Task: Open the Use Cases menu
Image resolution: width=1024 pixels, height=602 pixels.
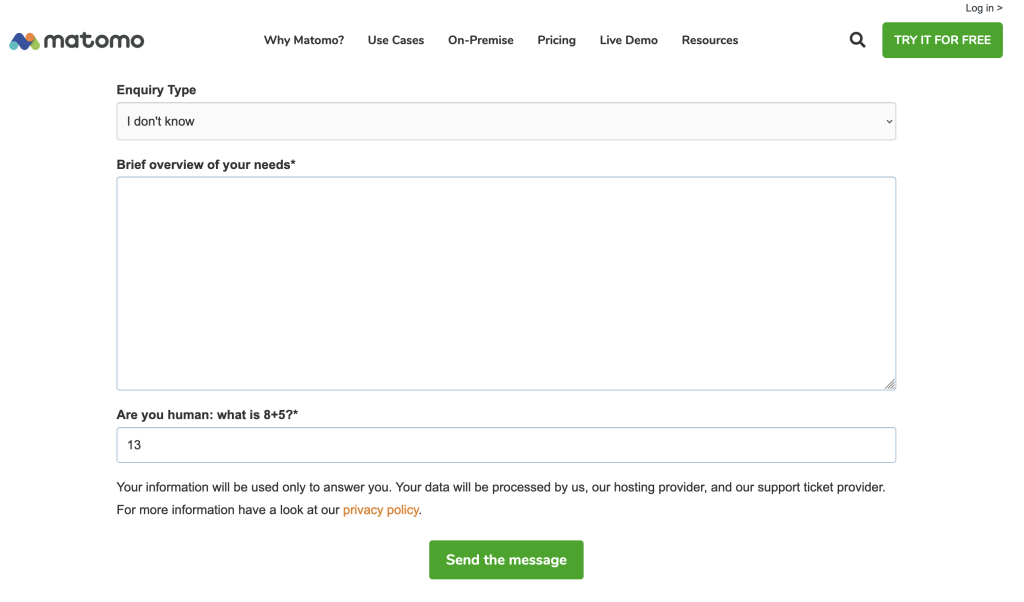Action: 396,41
